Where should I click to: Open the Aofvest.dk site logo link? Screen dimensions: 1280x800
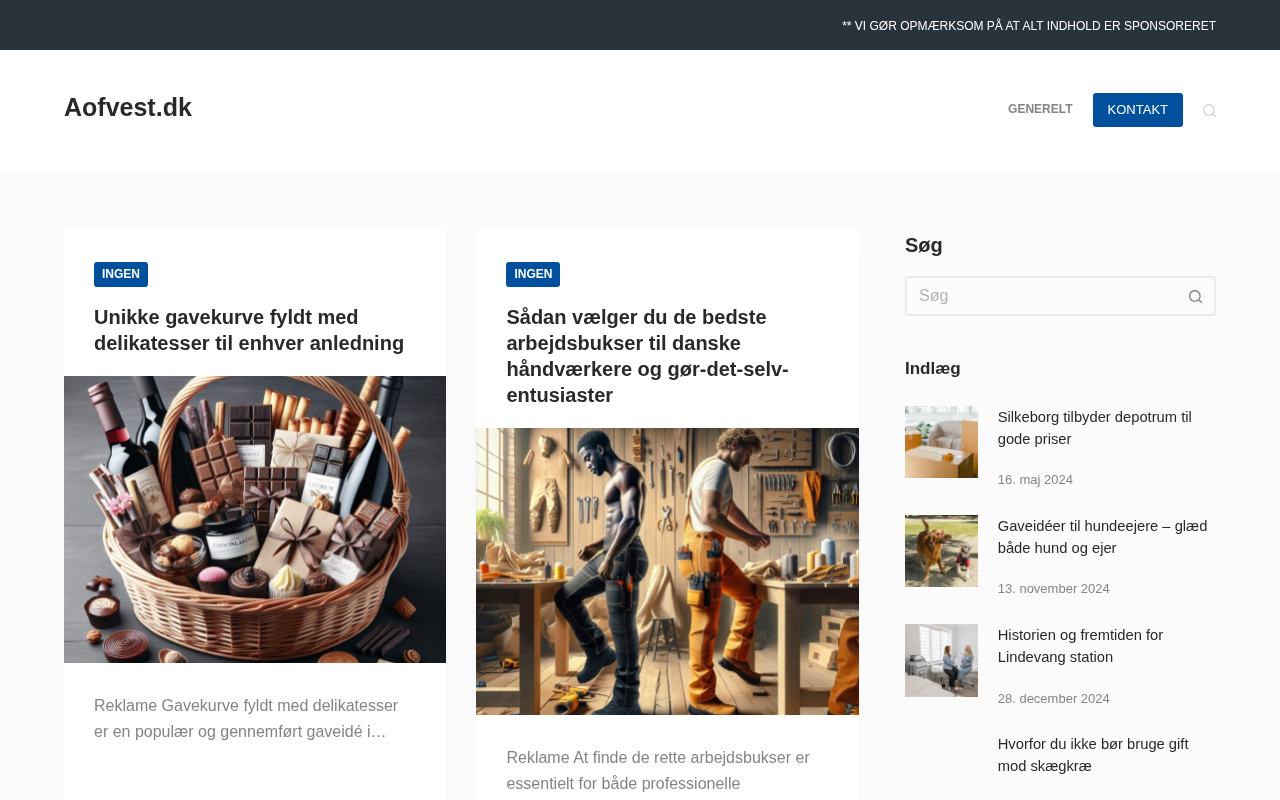click(x=128, y=107)
